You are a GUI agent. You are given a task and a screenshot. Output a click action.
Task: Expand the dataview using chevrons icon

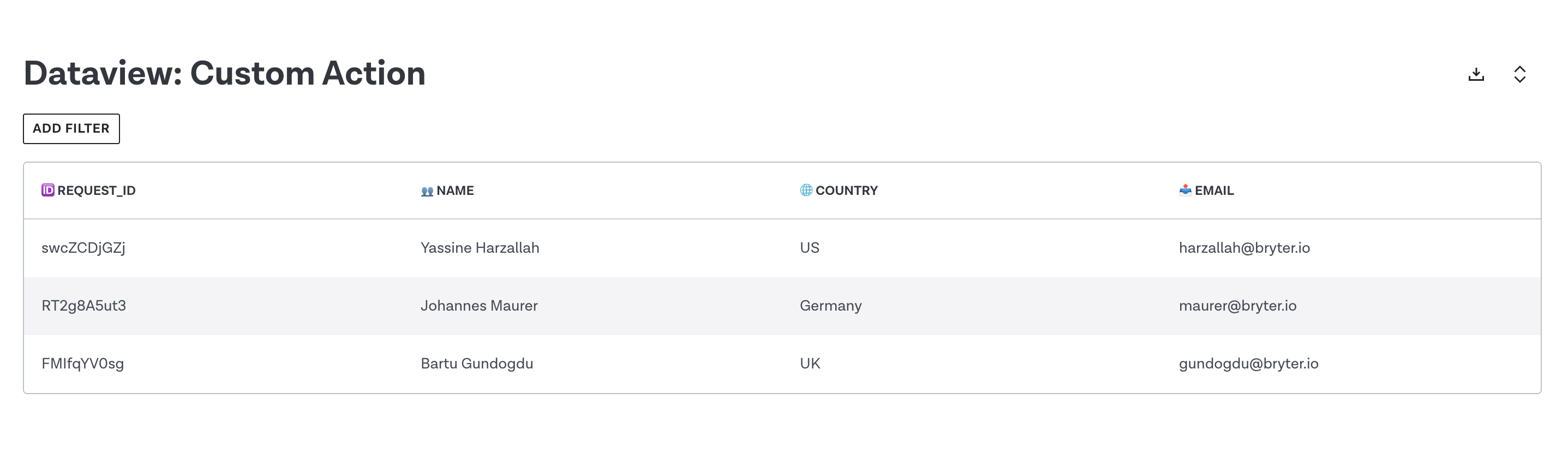pos(1519,74)
